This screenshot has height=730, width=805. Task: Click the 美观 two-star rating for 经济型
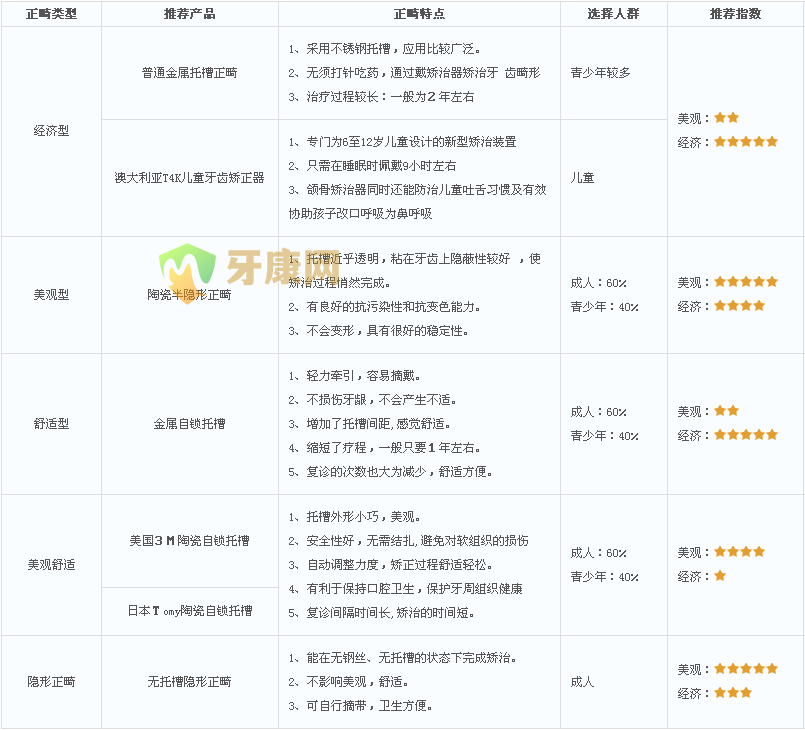[x=726, y=118]
